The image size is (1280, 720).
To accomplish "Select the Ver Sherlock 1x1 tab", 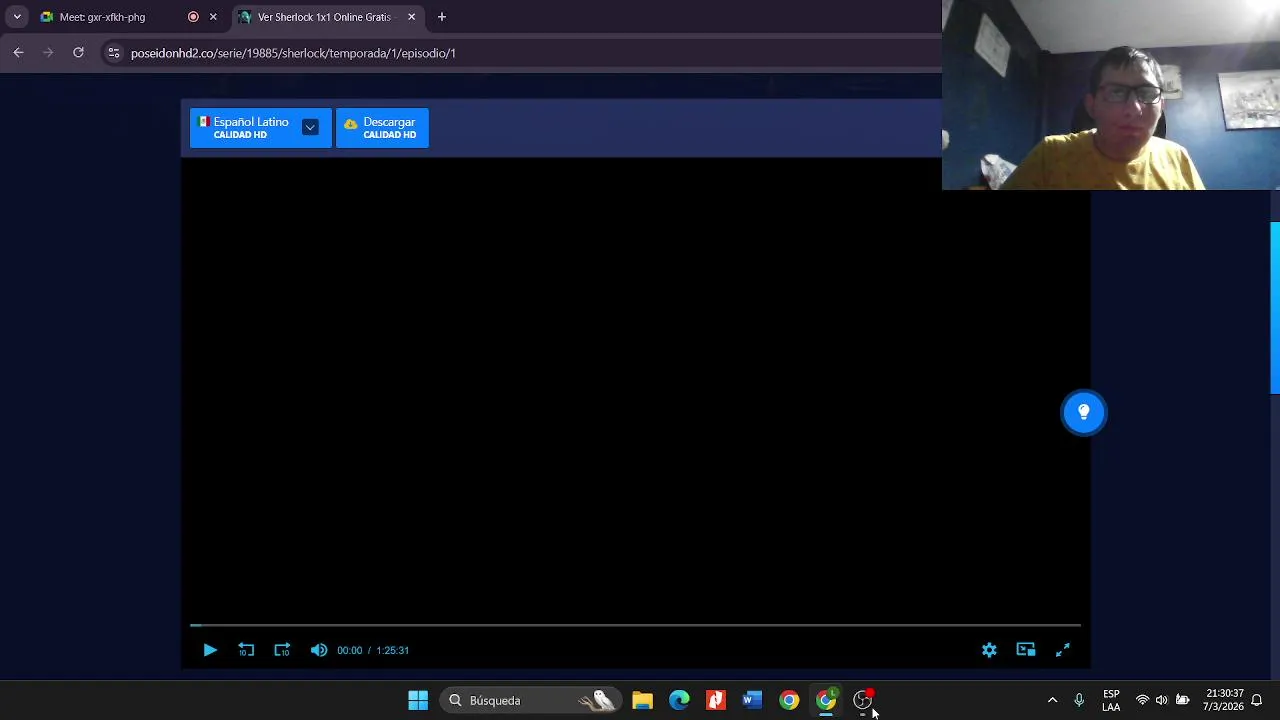I will pyautogui.click(x=324, y=17).
